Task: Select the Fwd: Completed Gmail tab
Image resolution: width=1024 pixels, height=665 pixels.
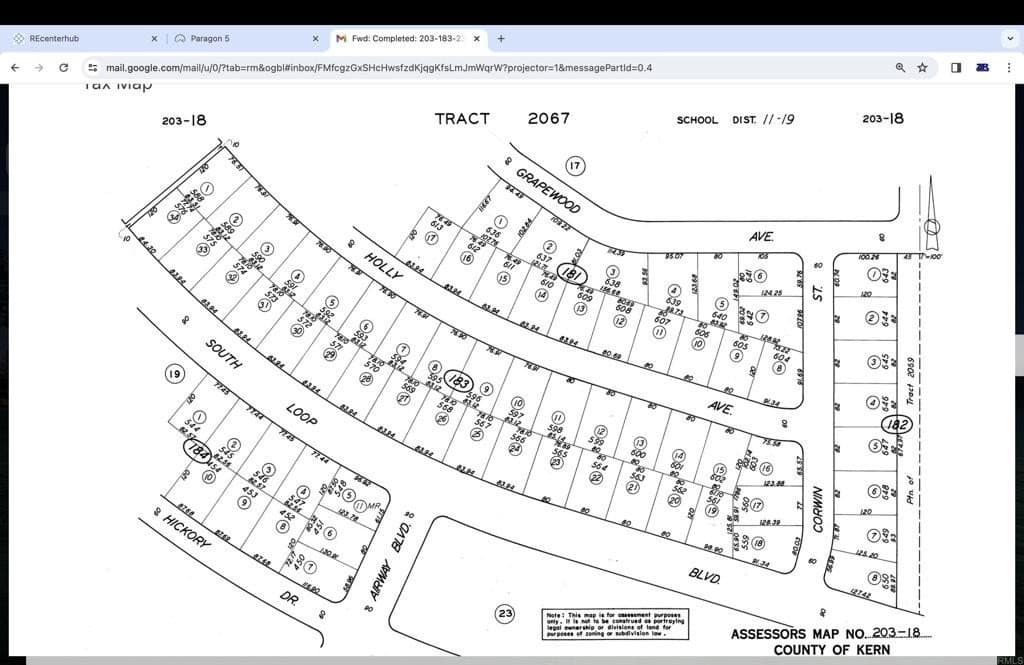Action: (400, 38)
